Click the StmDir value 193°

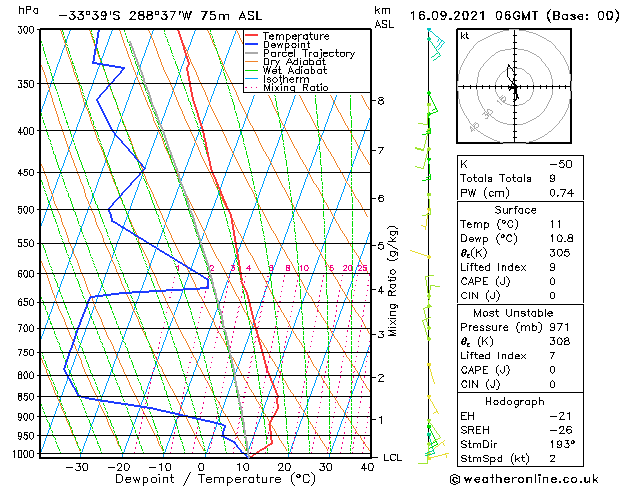click(x=562, y=444)
